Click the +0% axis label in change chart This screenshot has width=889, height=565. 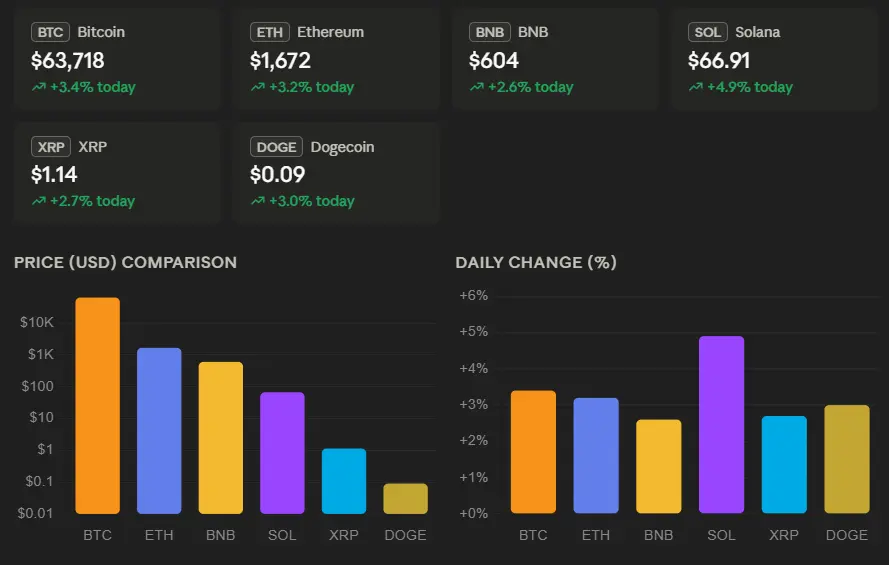point(473,513)
